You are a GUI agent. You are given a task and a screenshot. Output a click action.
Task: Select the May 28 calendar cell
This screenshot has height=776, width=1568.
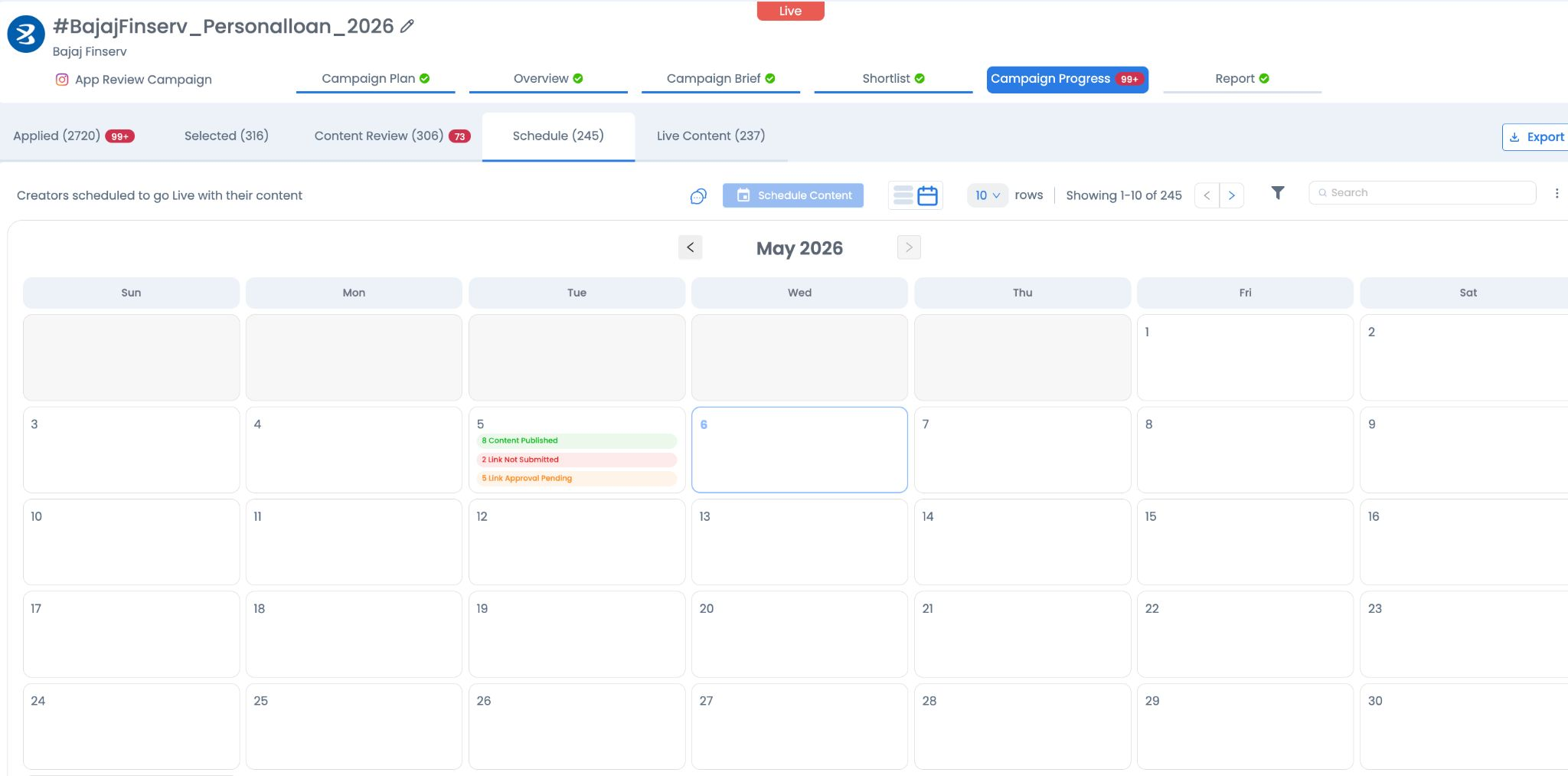point(1022,726)
